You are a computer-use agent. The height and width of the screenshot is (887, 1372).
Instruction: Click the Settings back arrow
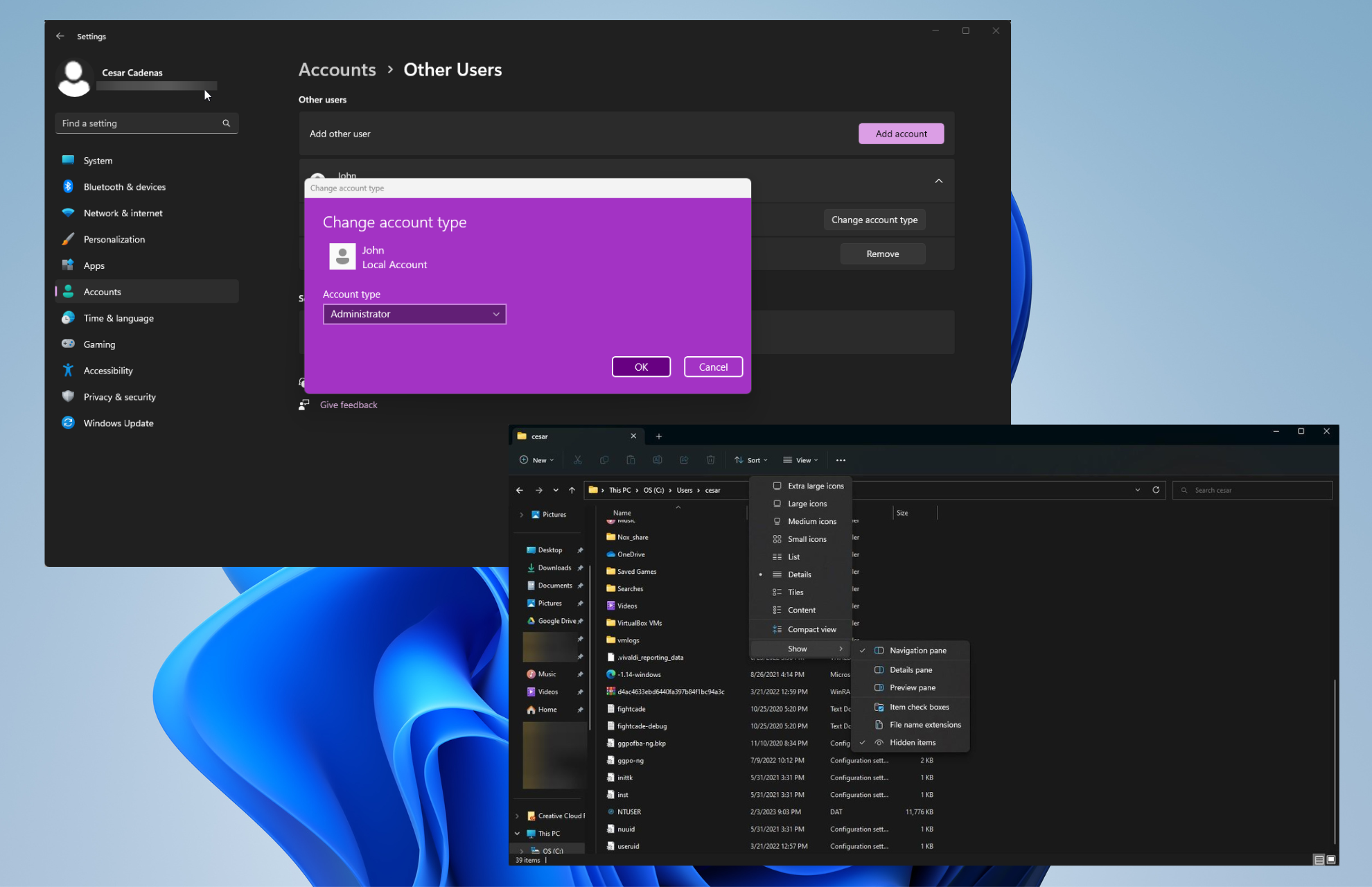[60, 36]
